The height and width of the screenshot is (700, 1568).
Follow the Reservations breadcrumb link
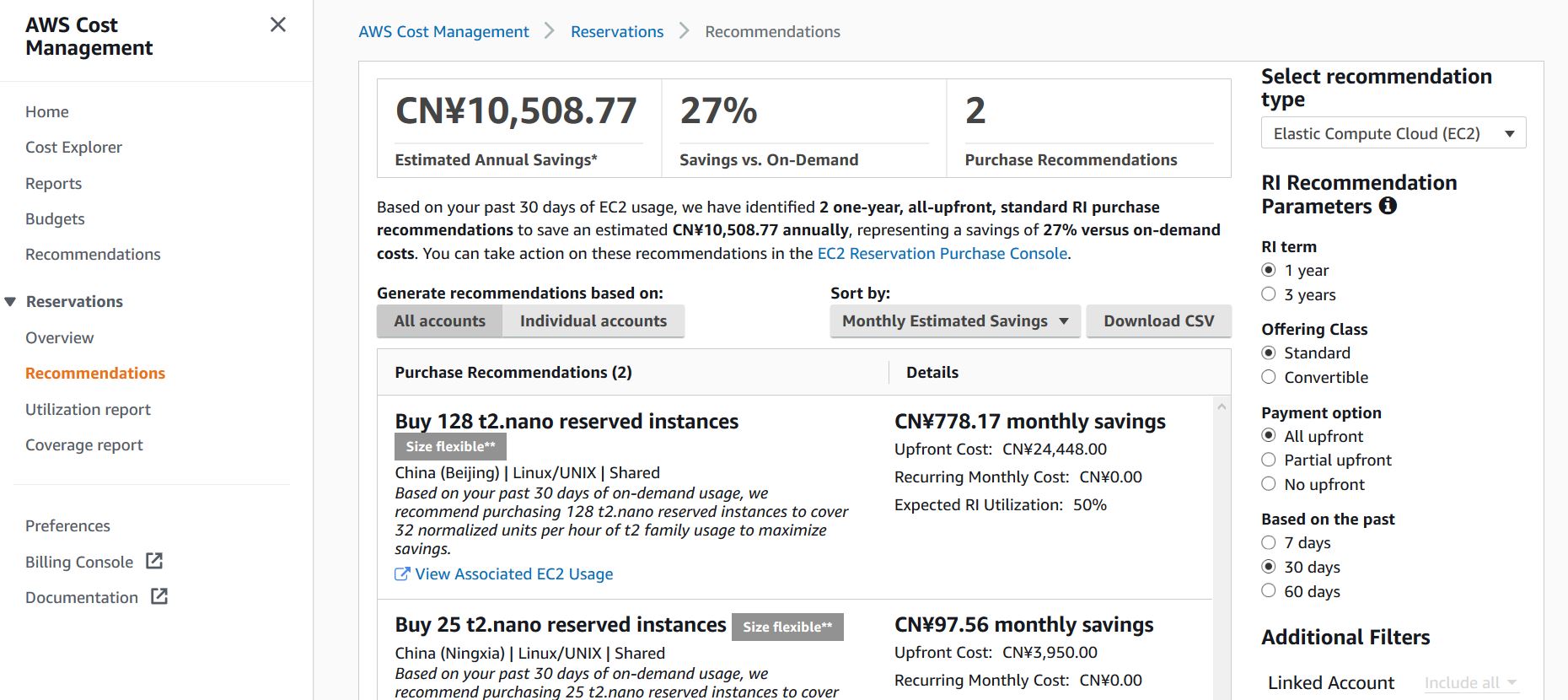[617, 31]
